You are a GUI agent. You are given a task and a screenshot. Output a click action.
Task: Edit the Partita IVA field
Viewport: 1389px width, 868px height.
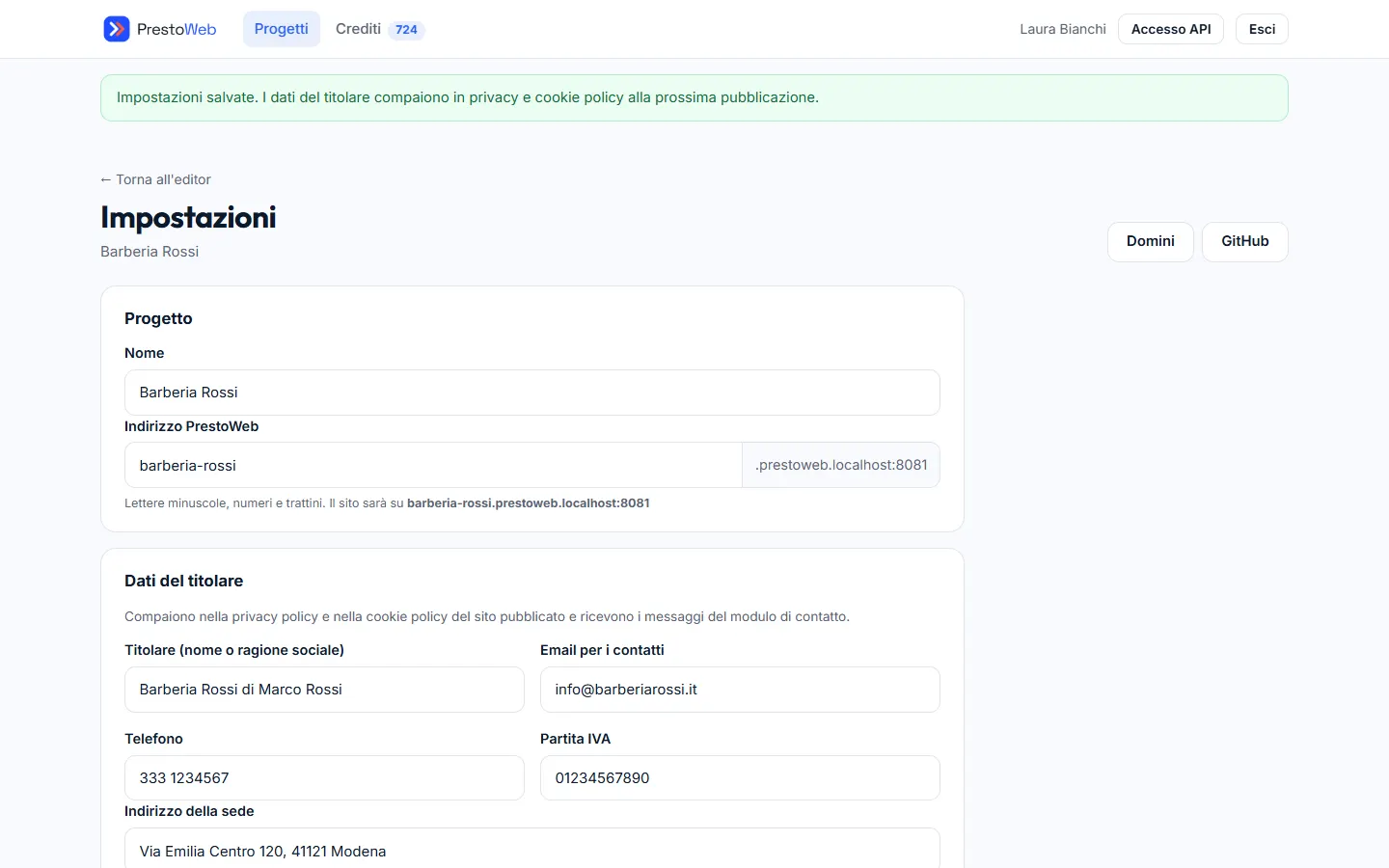740,778
